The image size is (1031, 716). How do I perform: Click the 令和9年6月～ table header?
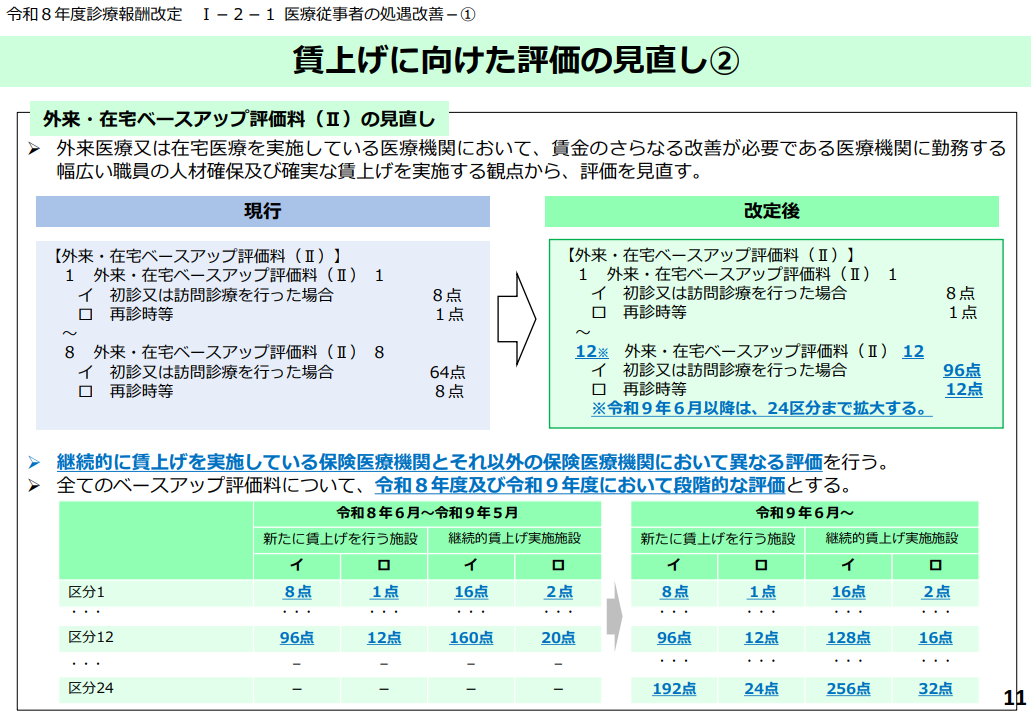pos(806,512)
